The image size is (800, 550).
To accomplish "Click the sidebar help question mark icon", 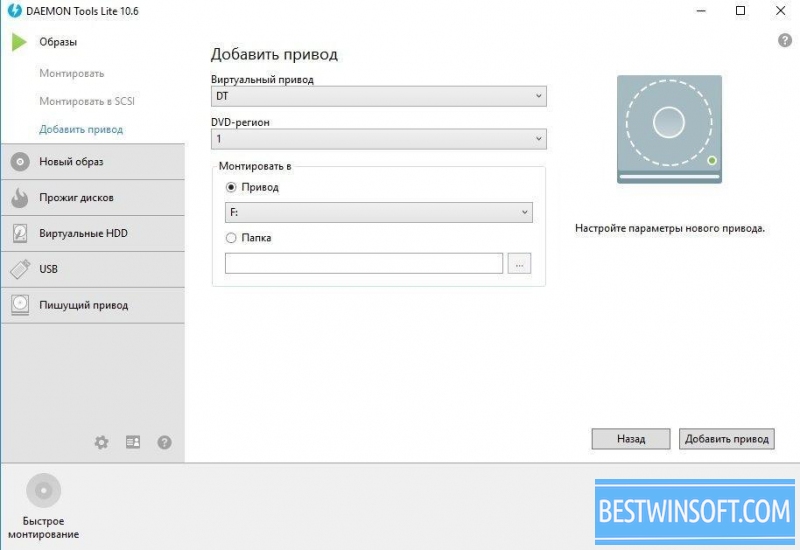I will pyautogui.click(x=164, y=442).
